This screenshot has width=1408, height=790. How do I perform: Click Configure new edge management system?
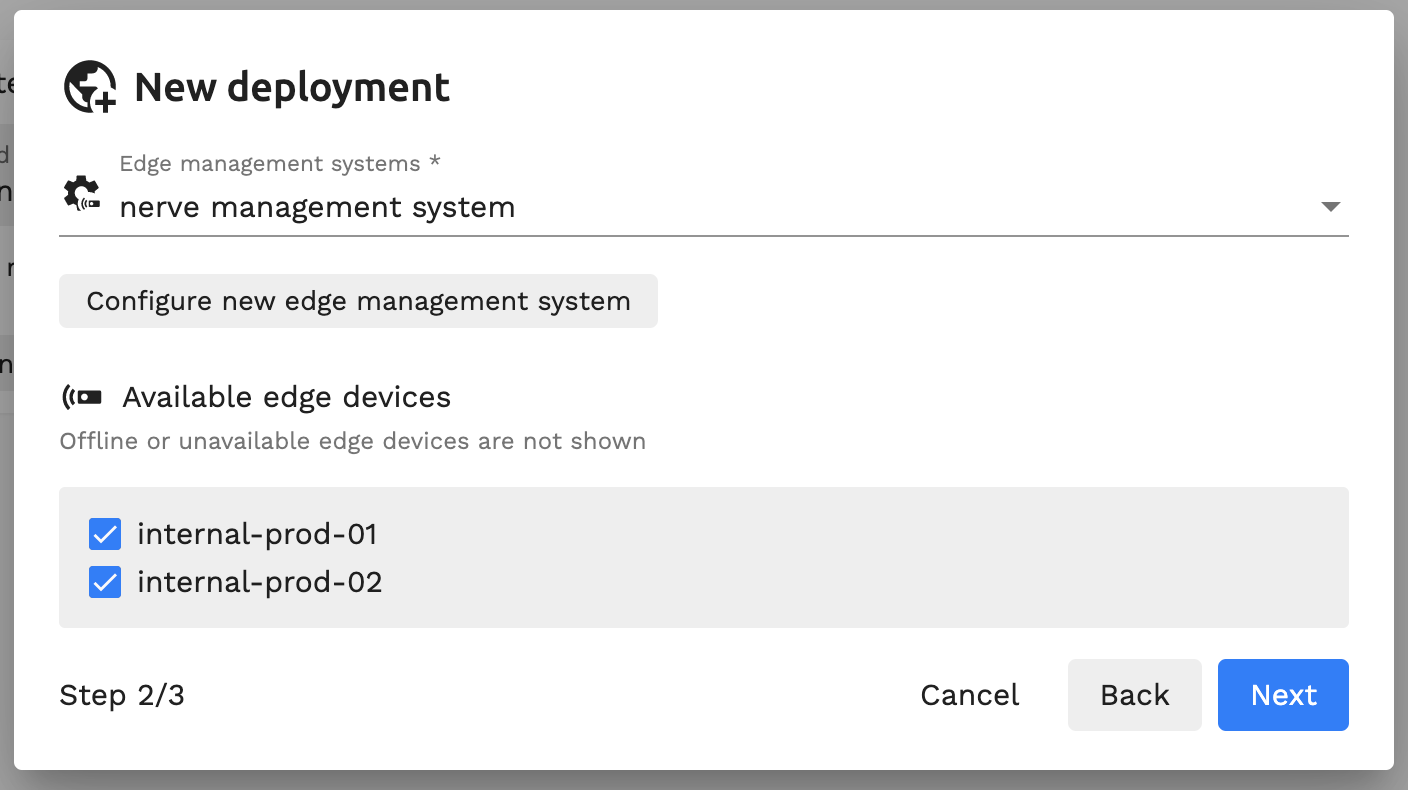[x=358, y=301]
